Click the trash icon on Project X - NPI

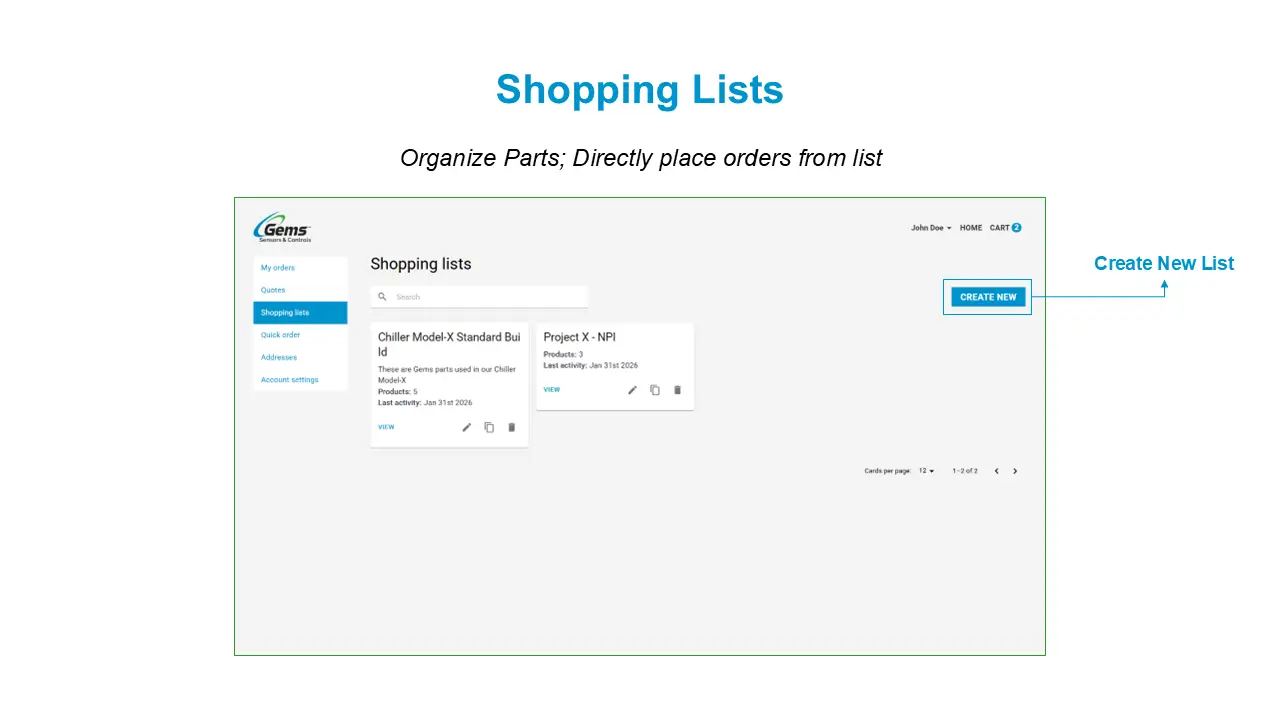pos(677,390)
